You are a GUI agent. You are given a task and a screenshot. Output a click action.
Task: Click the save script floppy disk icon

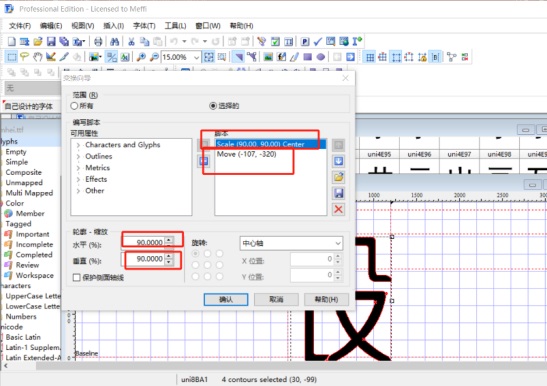pyautogui.click(x=338, y=193)
